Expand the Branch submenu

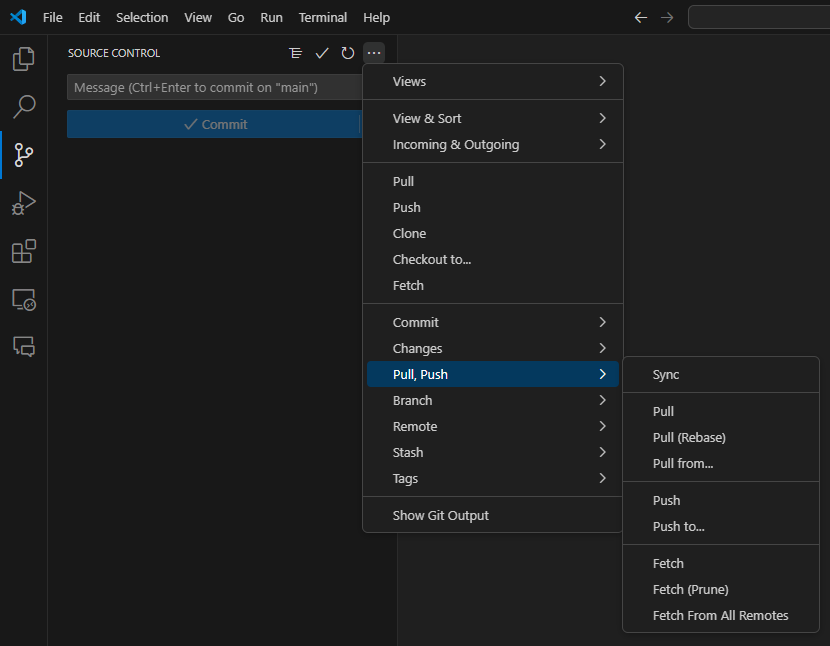(493, 400)
